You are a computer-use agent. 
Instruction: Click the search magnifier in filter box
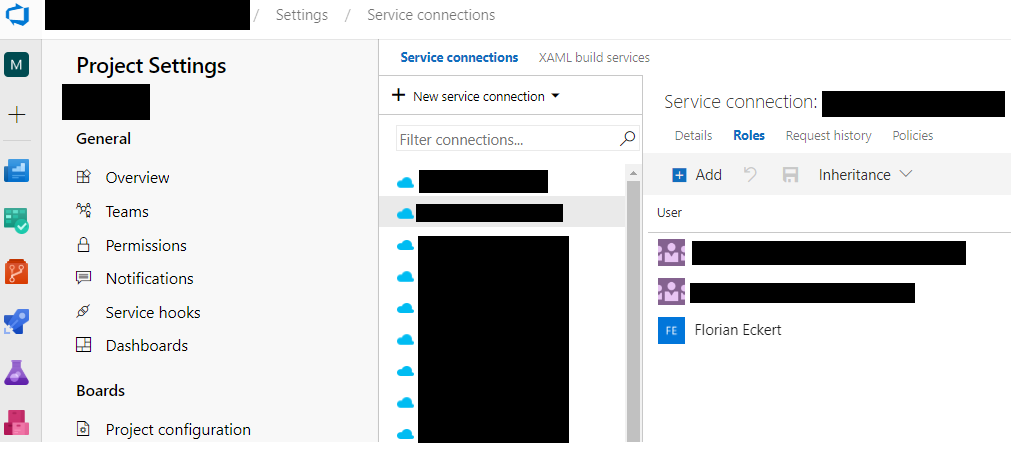point(628,139)
